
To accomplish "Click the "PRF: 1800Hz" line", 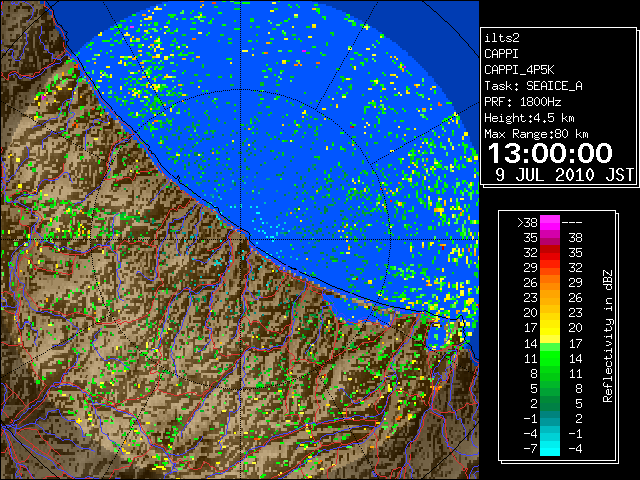I will click(x=523, y=102).
